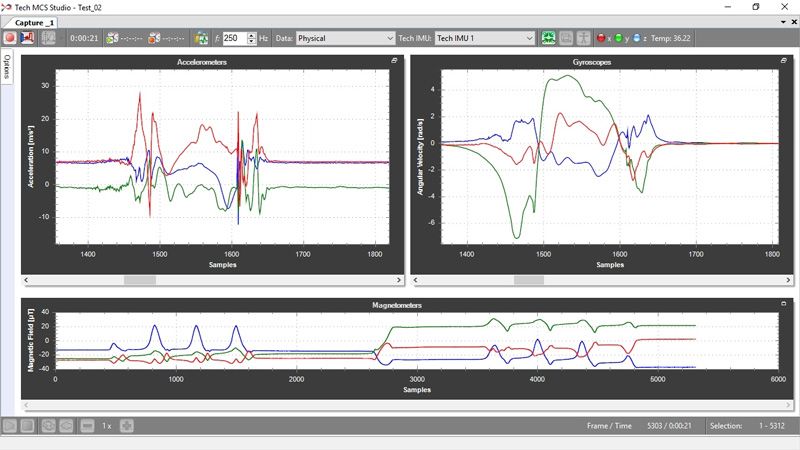Toggle the green y axis indicator
The height and width of the screenshot is (450, 800).
tap(621, 38)
